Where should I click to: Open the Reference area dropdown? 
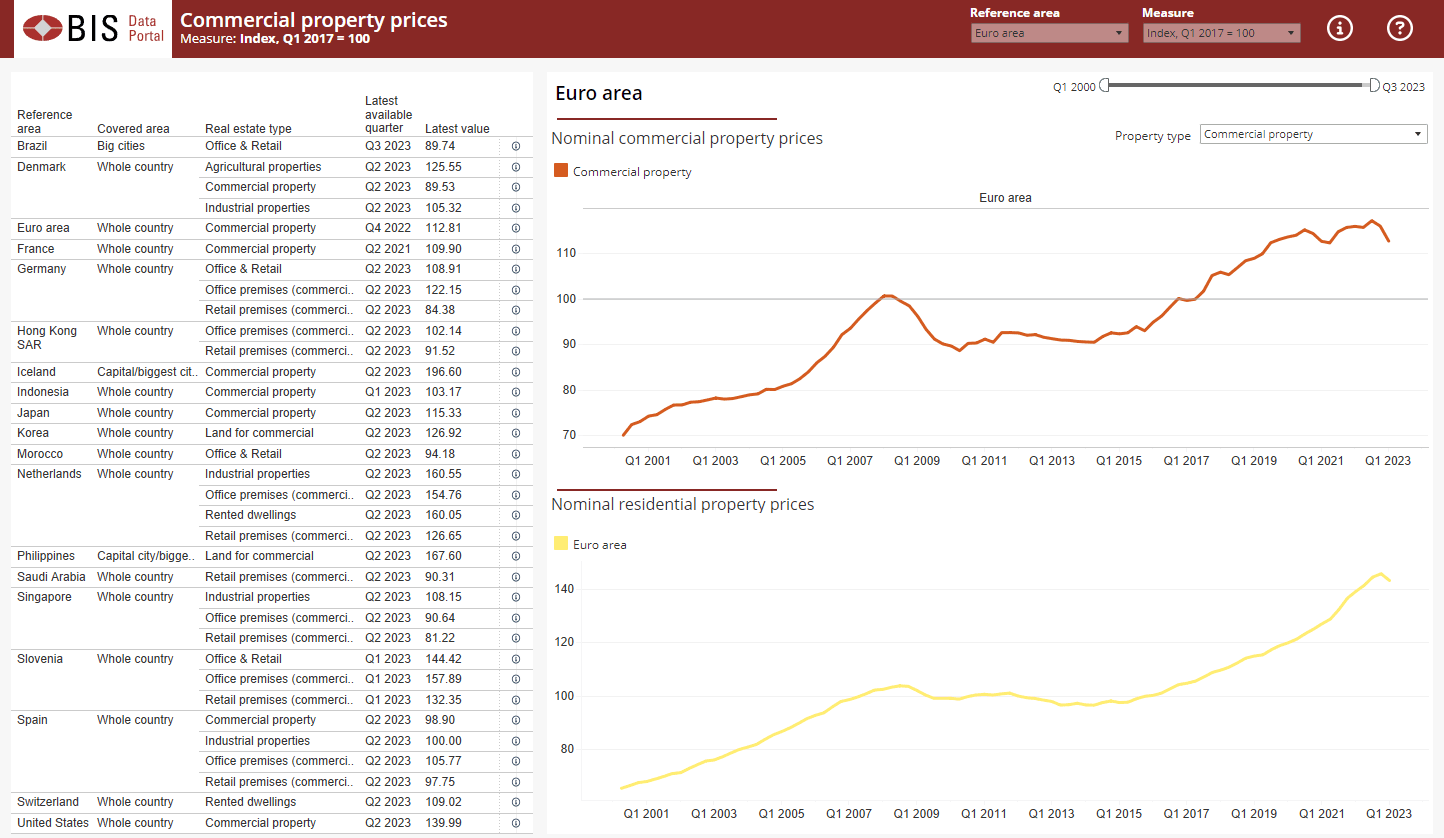point(1050,33)
